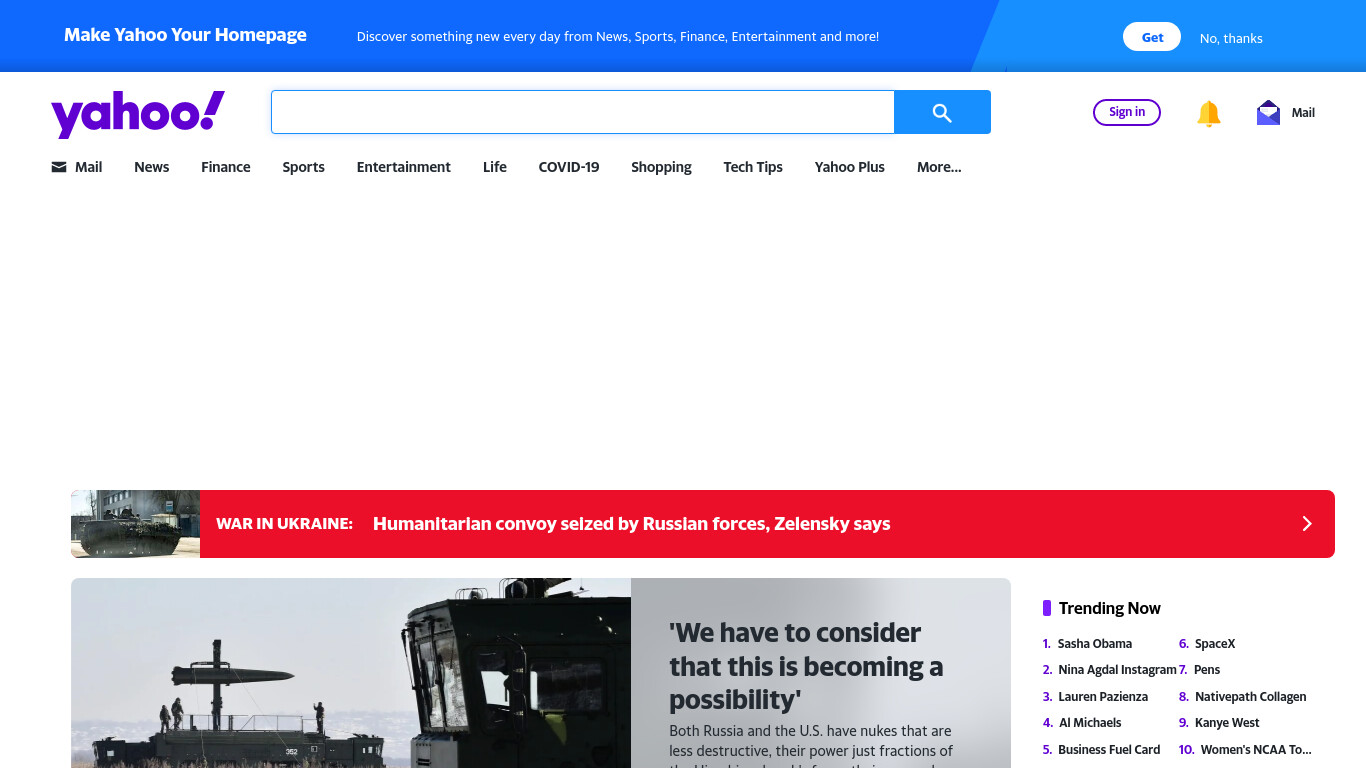Open the Yahoo Plus section
This screenshot has width=1366, height=768.
[x=850, y=167]
